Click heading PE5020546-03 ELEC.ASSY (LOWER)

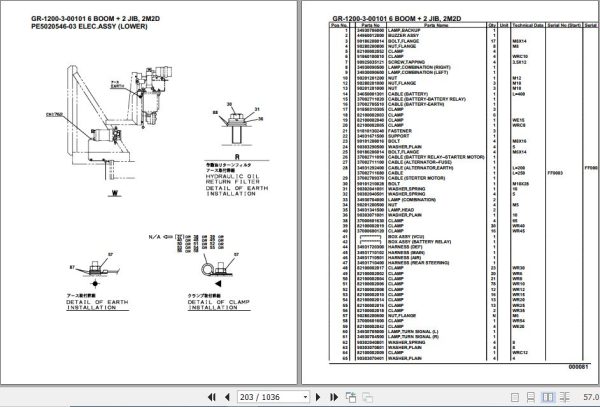[x=89, y=26]
